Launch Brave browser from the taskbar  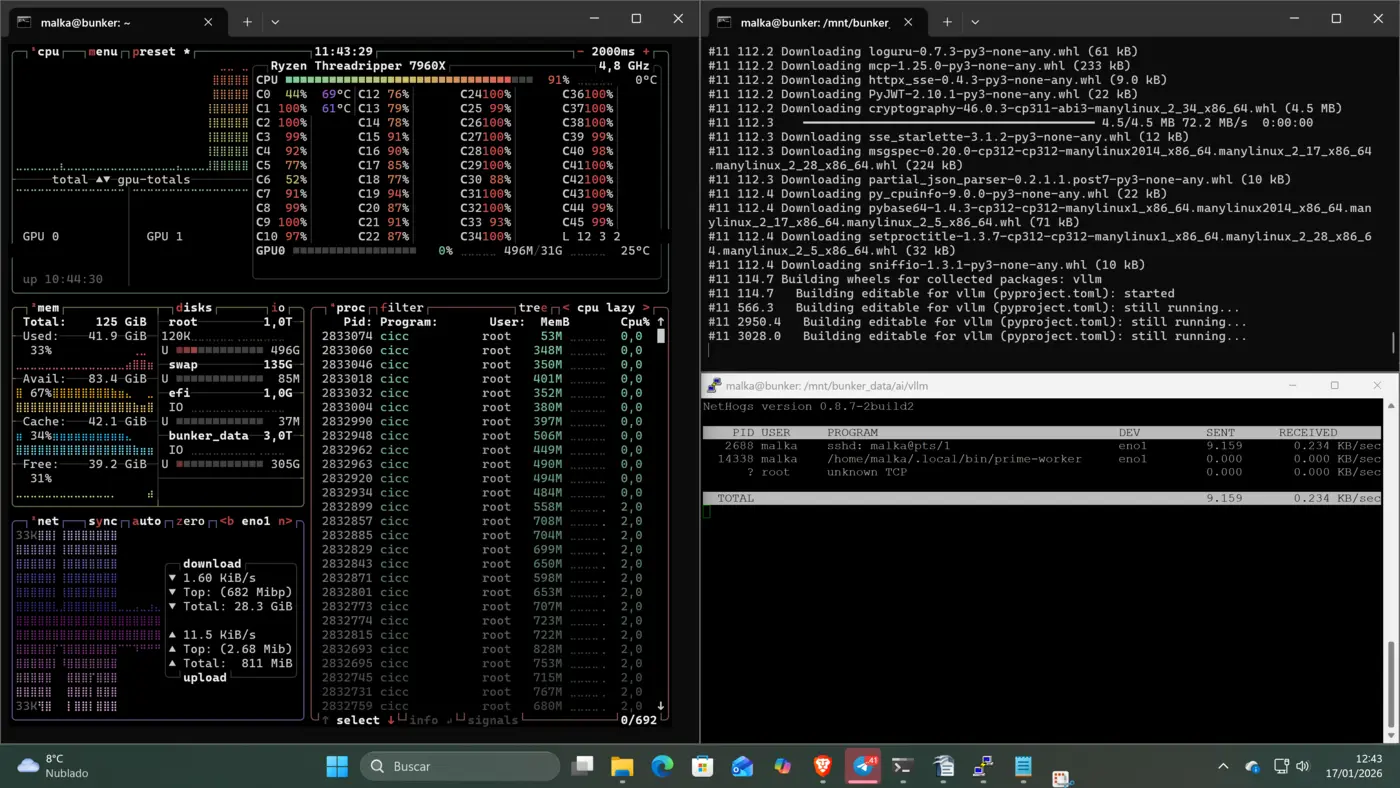click(x=822, y=766)
